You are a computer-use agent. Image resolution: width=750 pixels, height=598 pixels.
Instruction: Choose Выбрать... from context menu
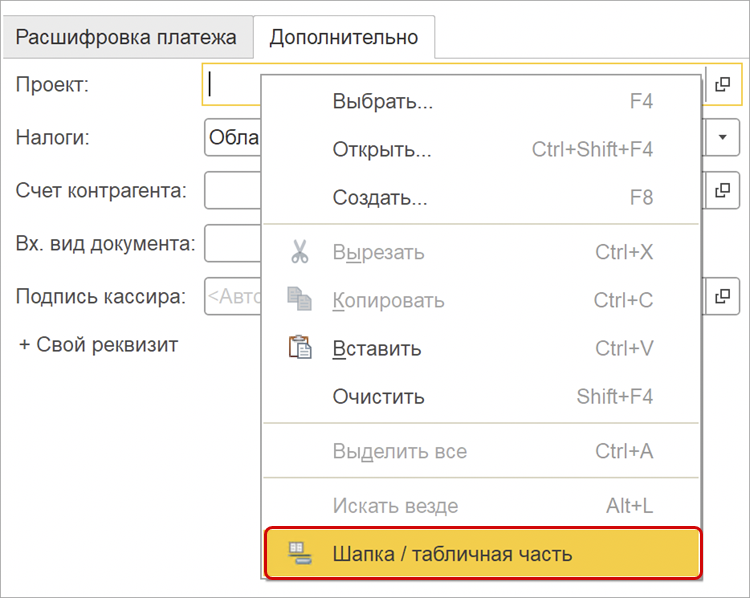(x=382, y=102)
